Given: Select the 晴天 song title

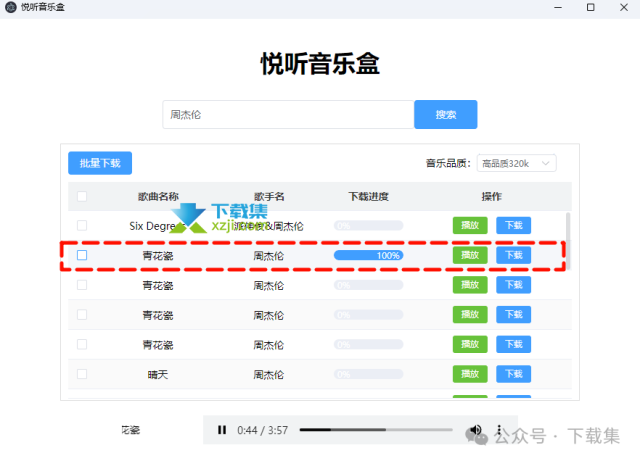Looking at the screenshot, I should [x=158, y=374].
